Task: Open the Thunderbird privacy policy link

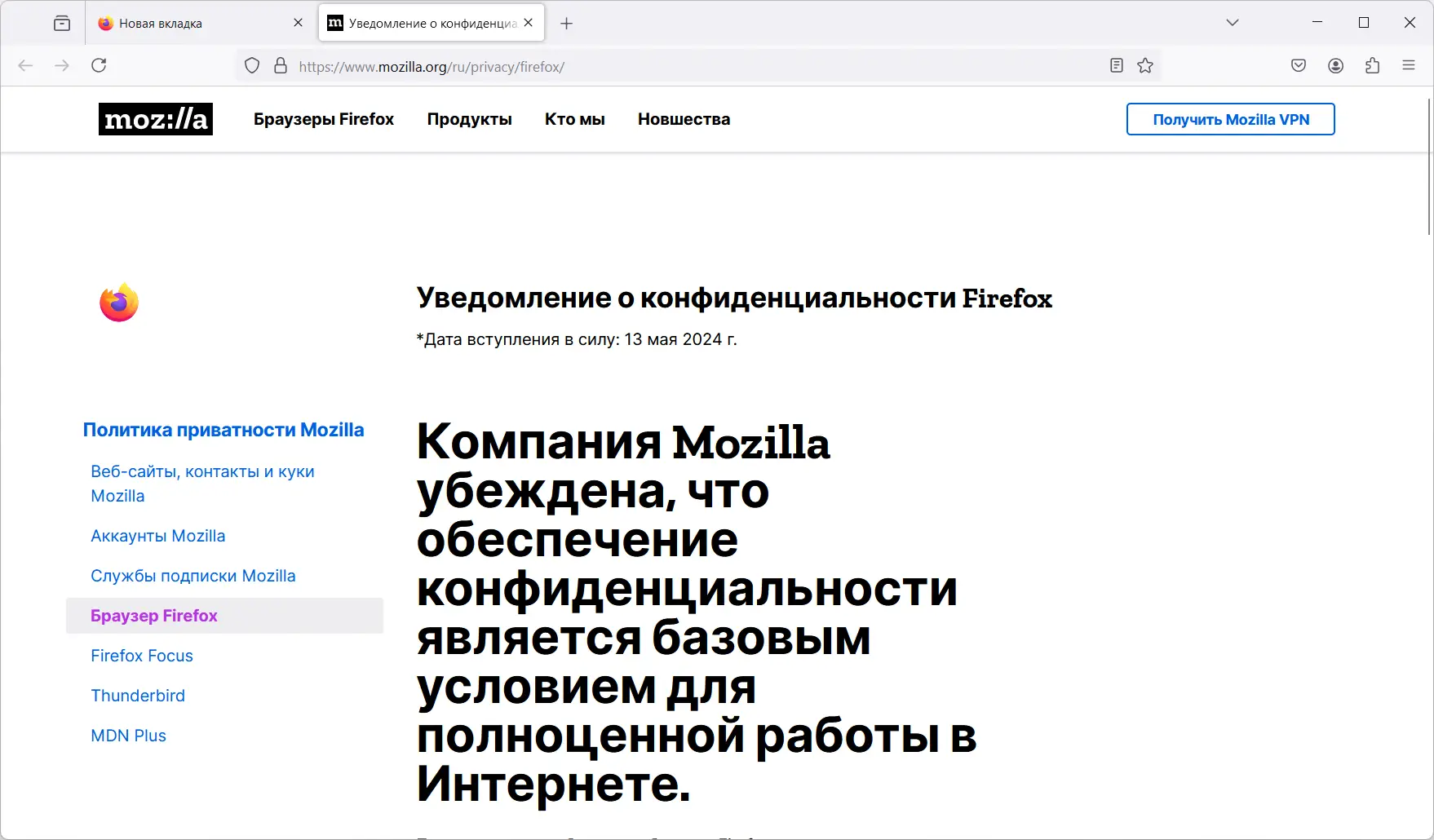Action: coord(137,695)
